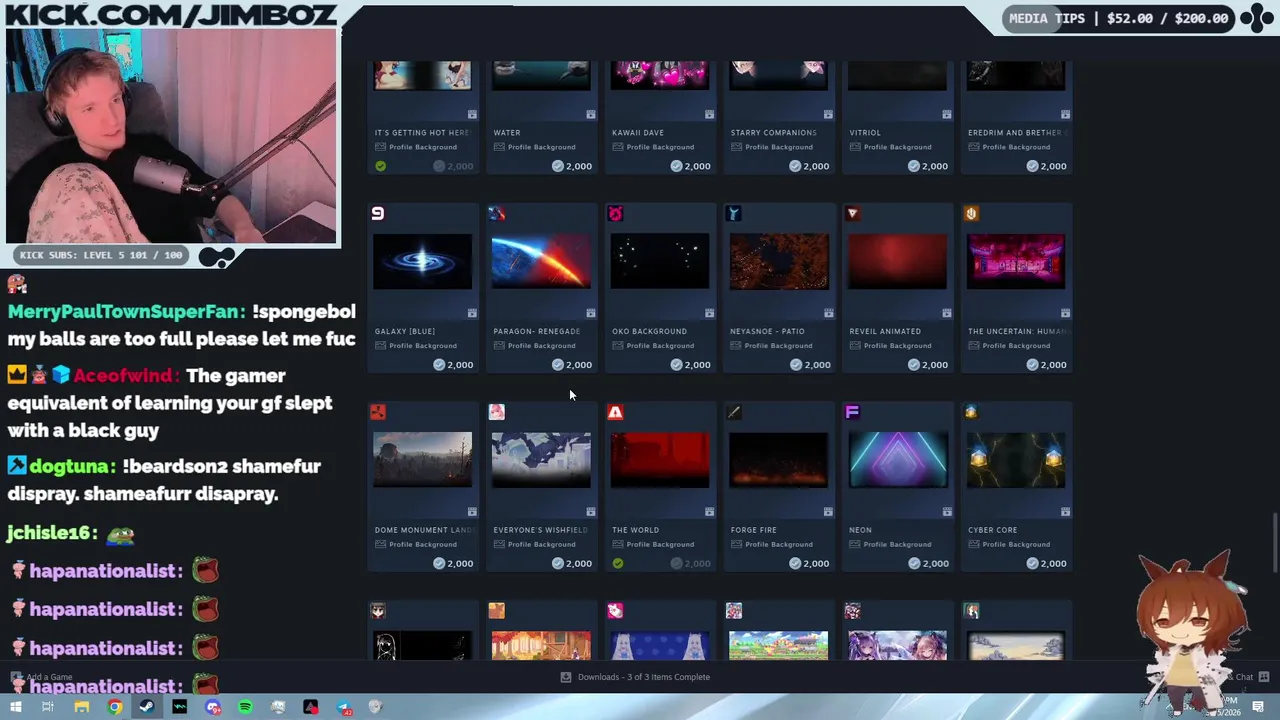Open Spotify from the taskbar
This screenshot has width=1280, height=720.
(246, 708)
